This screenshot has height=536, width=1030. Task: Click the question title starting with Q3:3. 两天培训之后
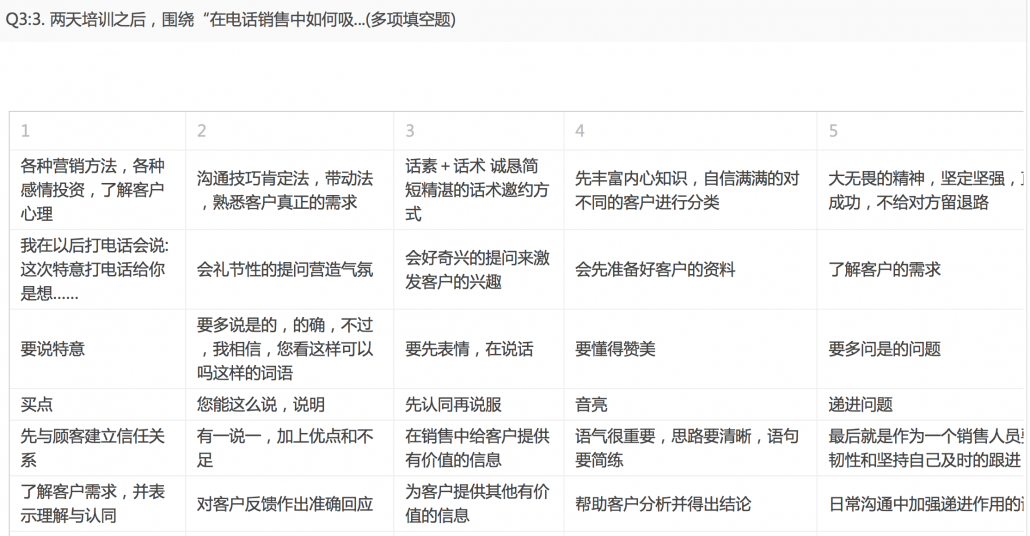[x=230, y=20]
